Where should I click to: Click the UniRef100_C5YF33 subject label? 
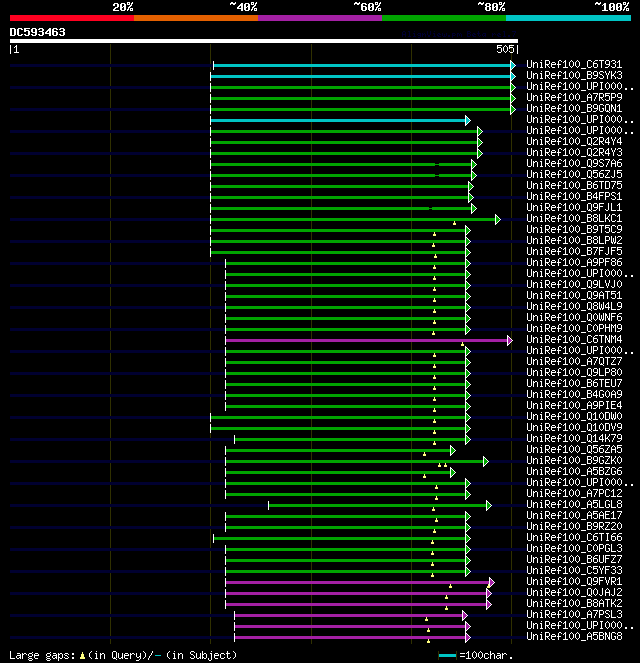coord(574,570)
